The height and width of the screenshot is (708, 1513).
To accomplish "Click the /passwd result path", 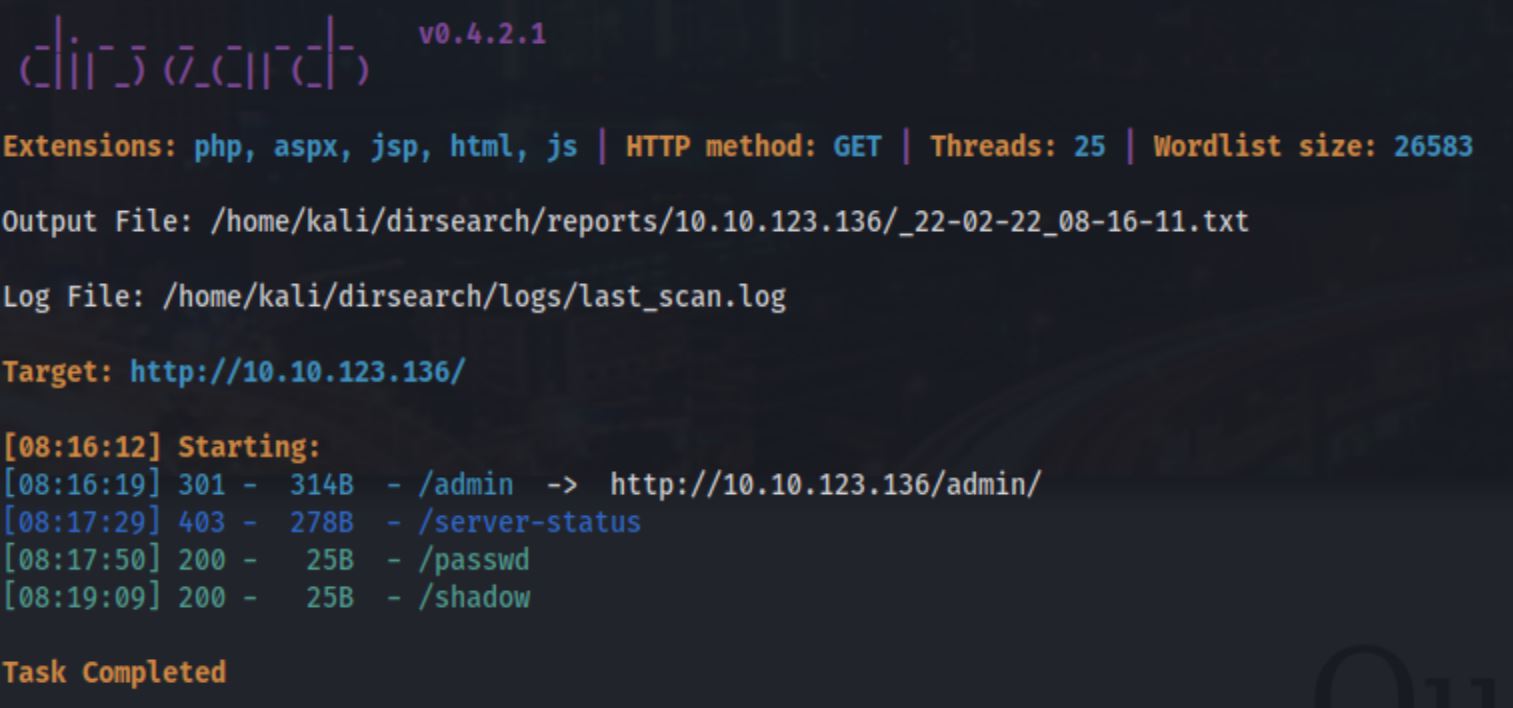I will pos(474,560).
